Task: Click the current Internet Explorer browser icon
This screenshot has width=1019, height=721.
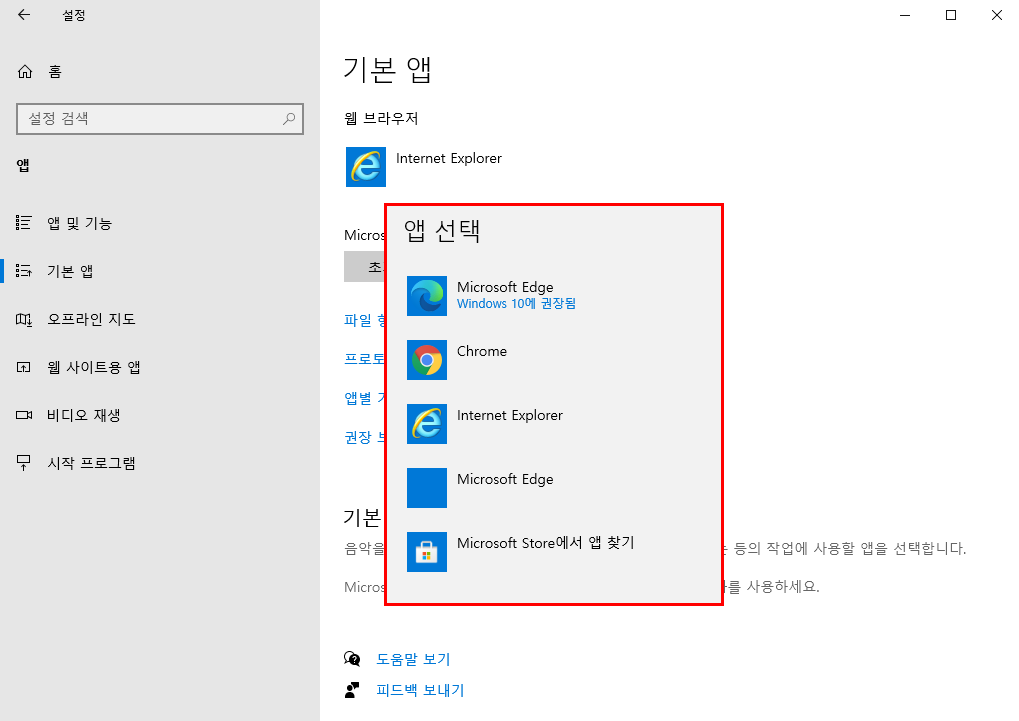Action: pyautogui.click(x=365, y=167)
